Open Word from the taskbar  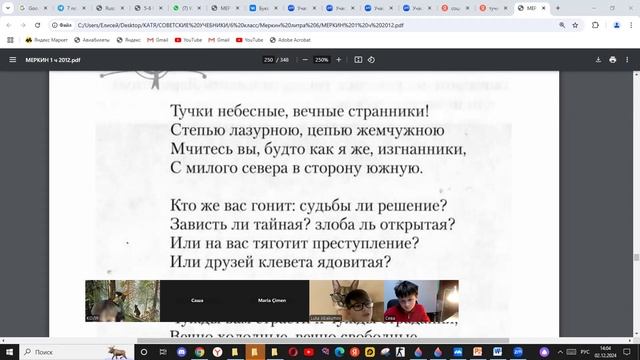coord(497,352)
